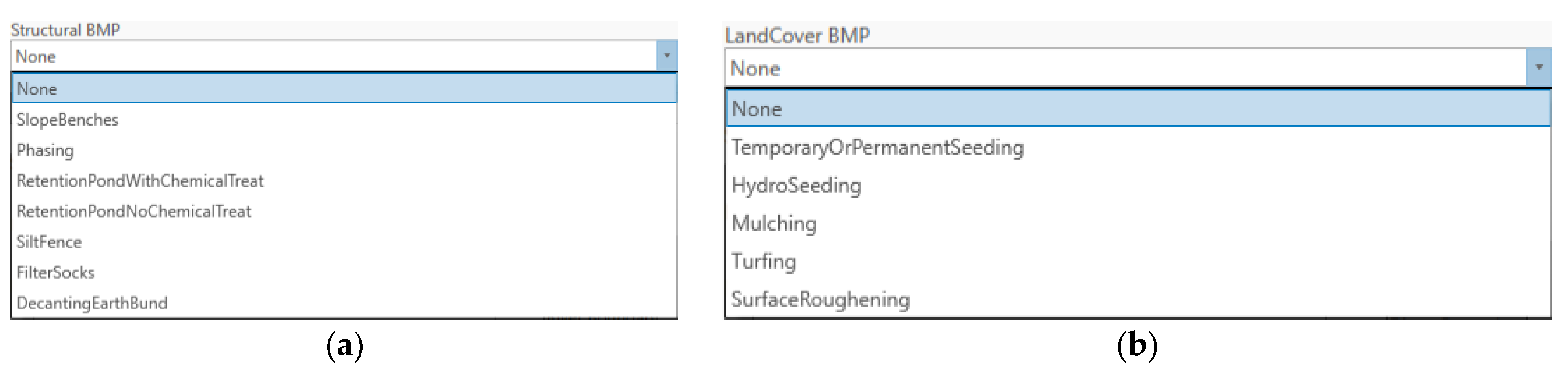
Task: Open the LandCover BMP dropdown arrow
Action: click(1538, 68)
